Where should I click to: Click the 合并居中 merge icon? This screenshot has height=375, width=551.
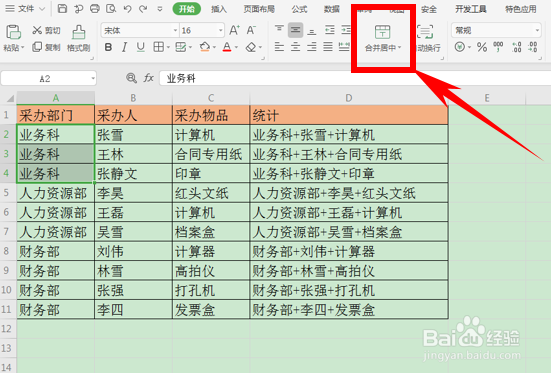tap(382, 32)
